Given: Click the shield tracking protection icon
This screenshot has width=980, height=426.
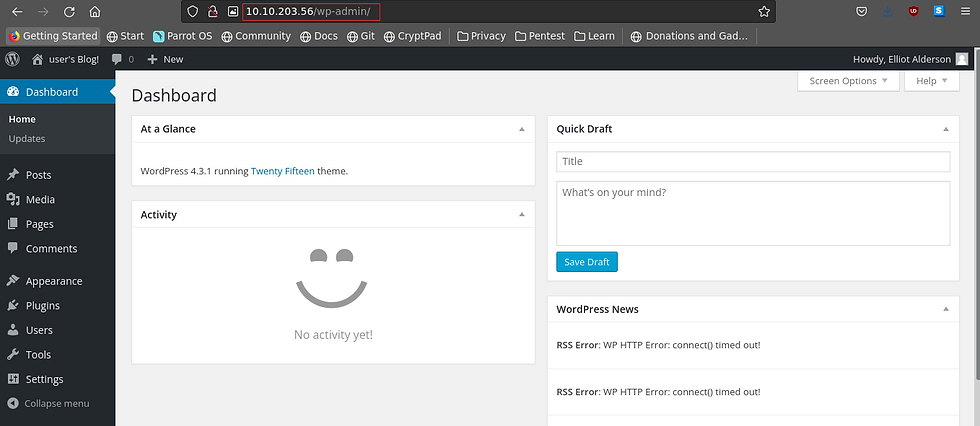Looking at the screenshot, I should pos(193,11).
